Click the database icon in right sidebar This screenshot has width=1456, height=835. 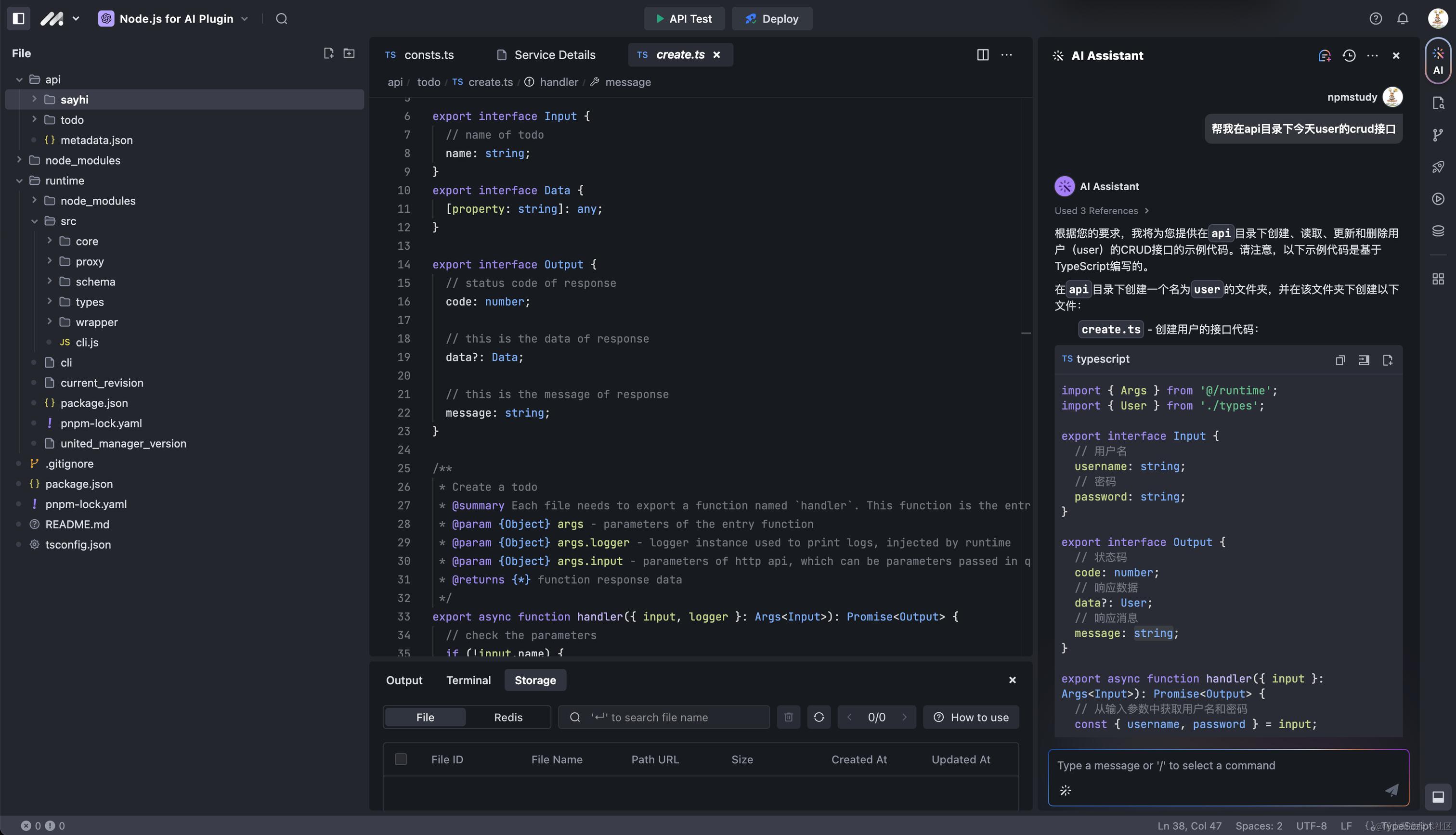tap(1438, 231)
